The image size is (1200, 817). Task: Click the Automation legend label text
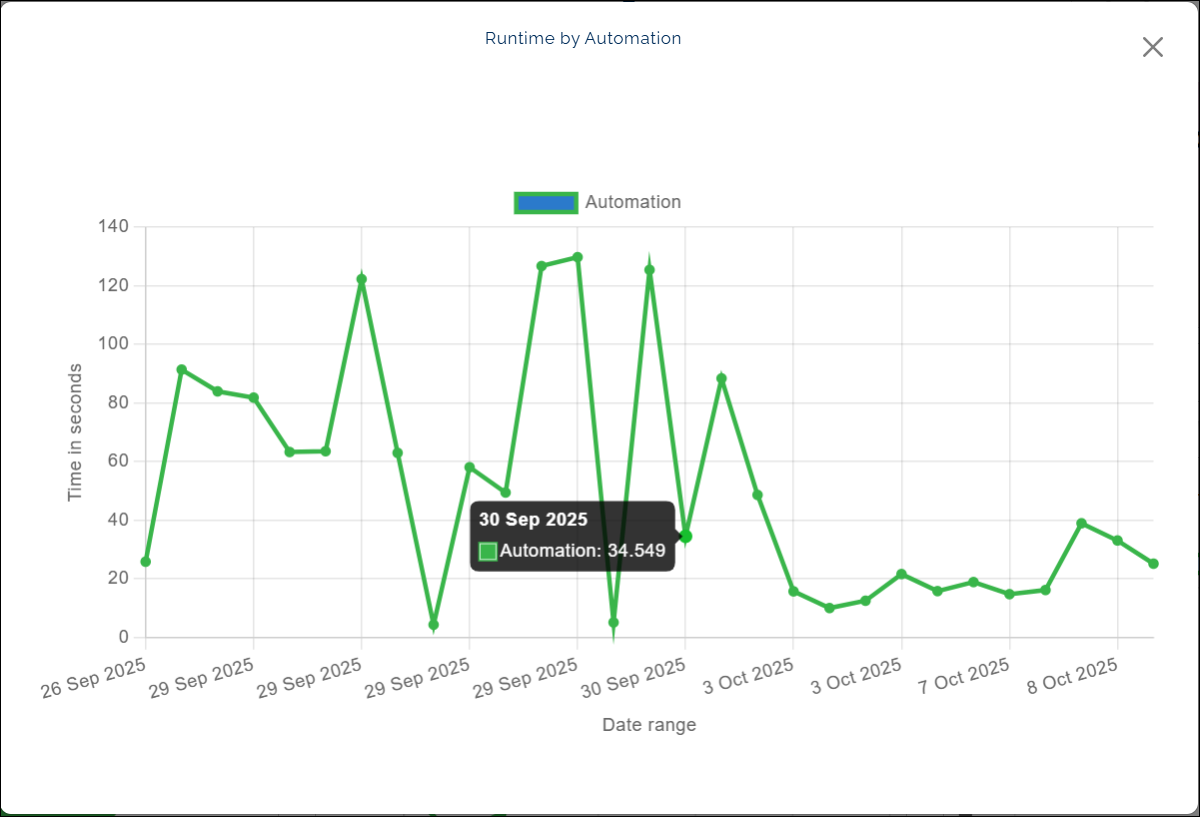632,202
